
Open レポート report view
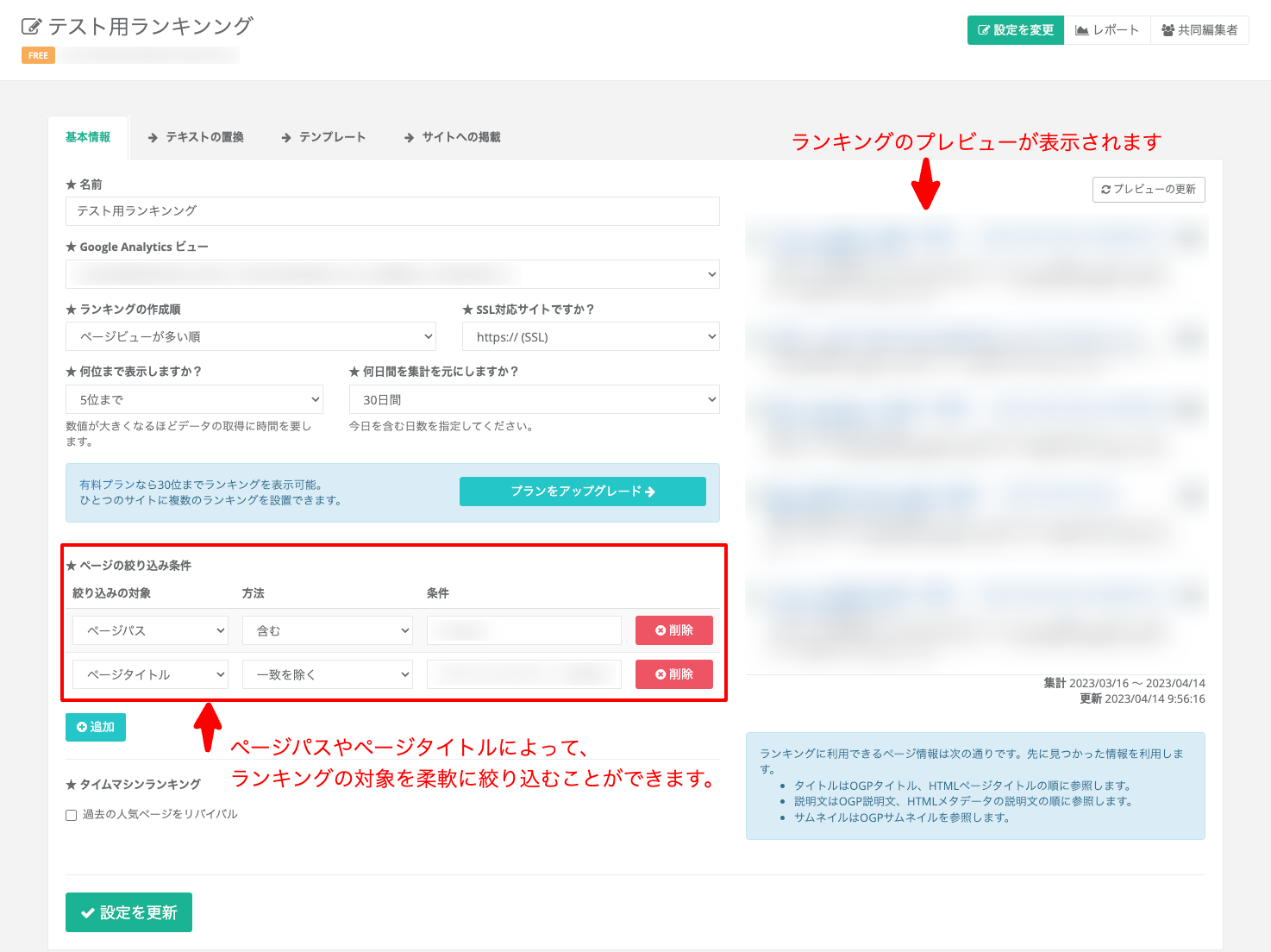tap(1107, 30)
